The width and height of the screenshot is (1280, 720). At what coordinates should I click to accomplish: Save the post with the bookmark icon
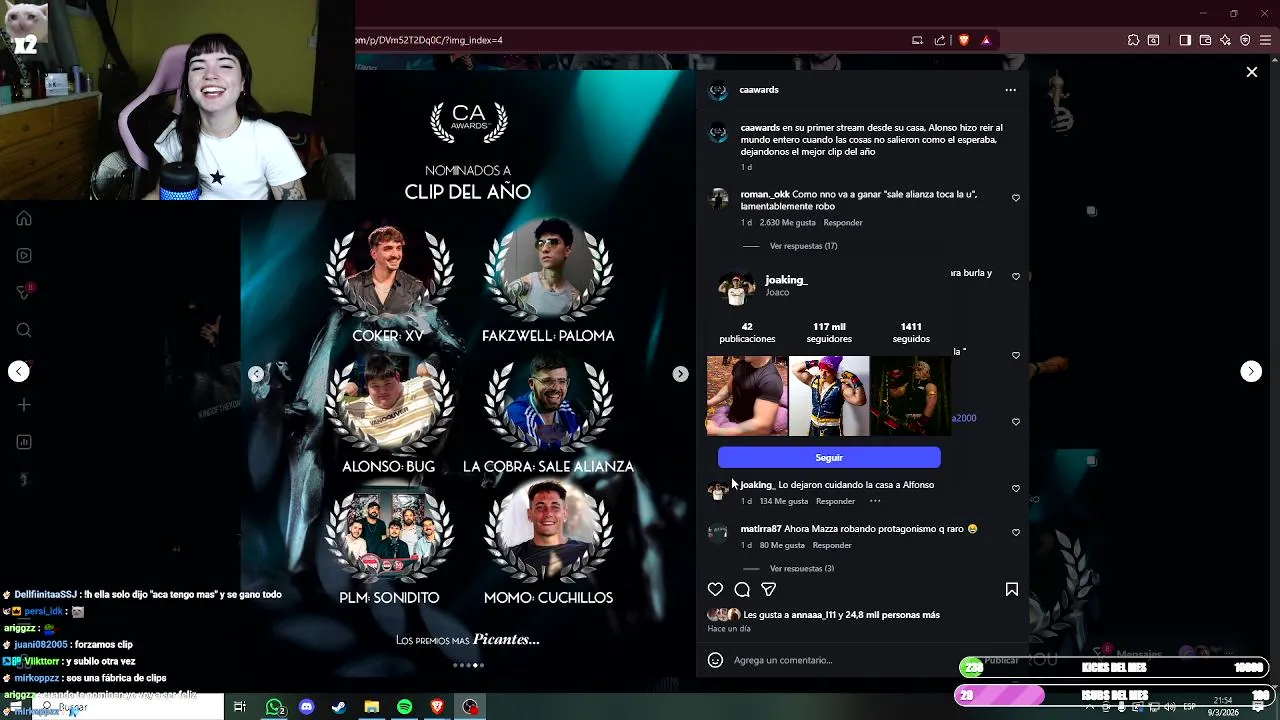point(1011,590)
